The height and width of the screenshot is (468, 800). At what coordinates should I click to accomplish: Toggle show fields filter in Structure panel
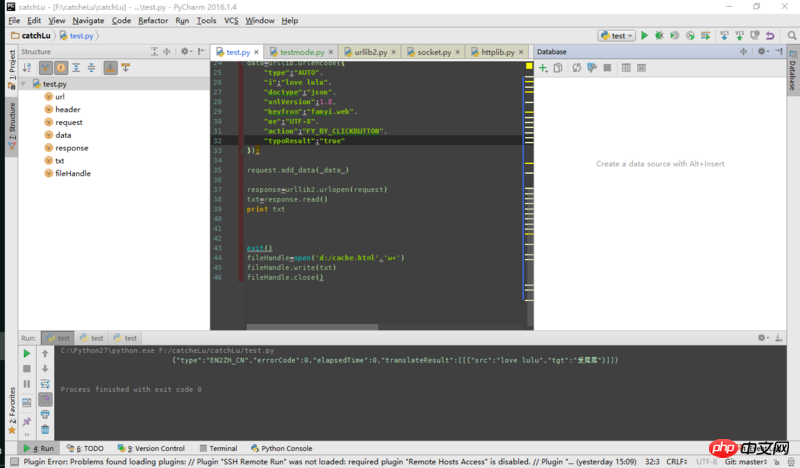[x=61, y=68]
